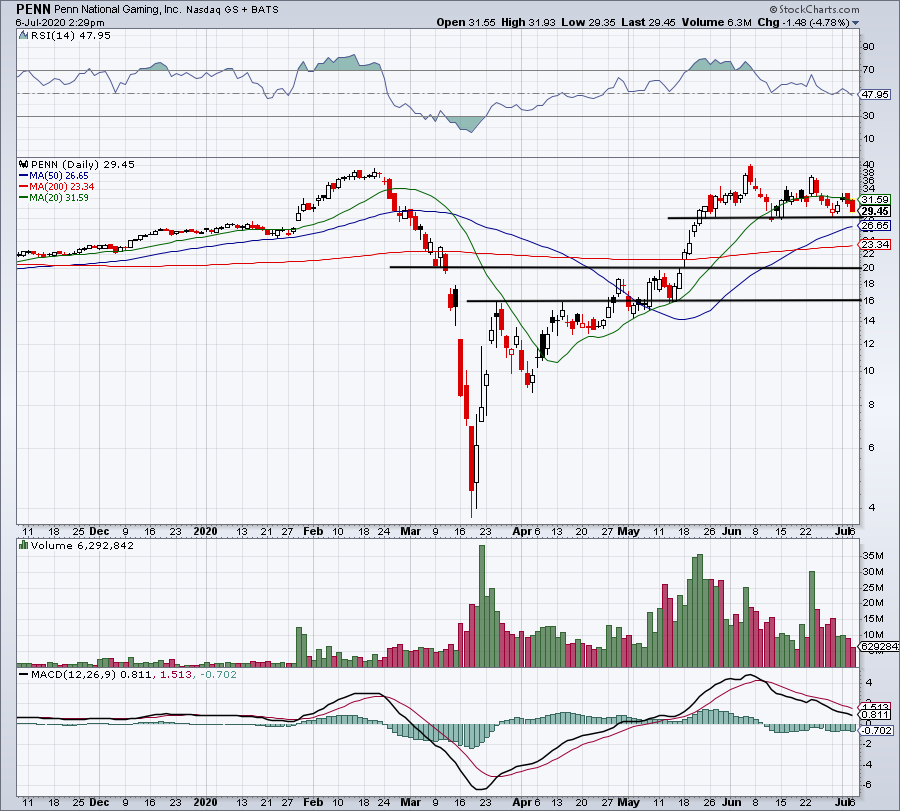Click the 6-Jul-2020 2:29pm timestamp
The height and width of the screenshot is (811, 900).
pyautogui.click(x=60, y=23)
